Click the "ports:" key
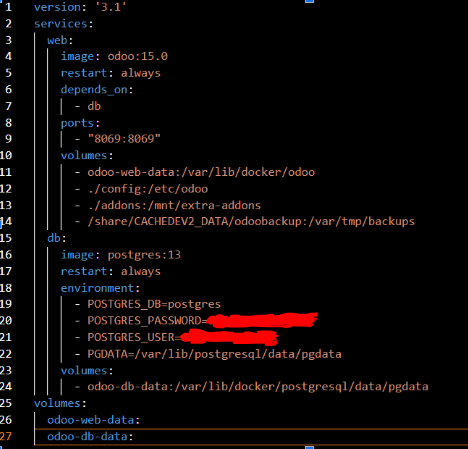Screen dimensions: 468x449 (x=80, y=123)
